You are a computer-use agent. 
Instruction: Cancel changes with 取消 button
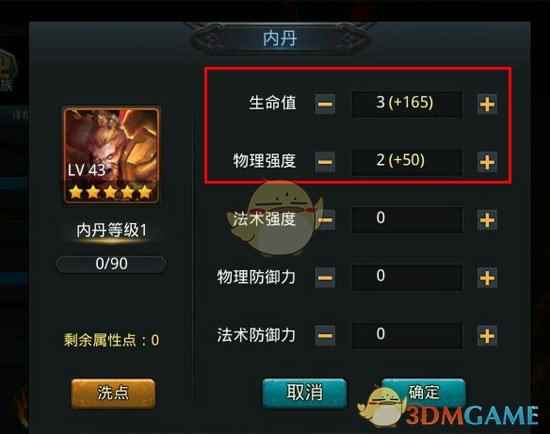tap(304, 393)
